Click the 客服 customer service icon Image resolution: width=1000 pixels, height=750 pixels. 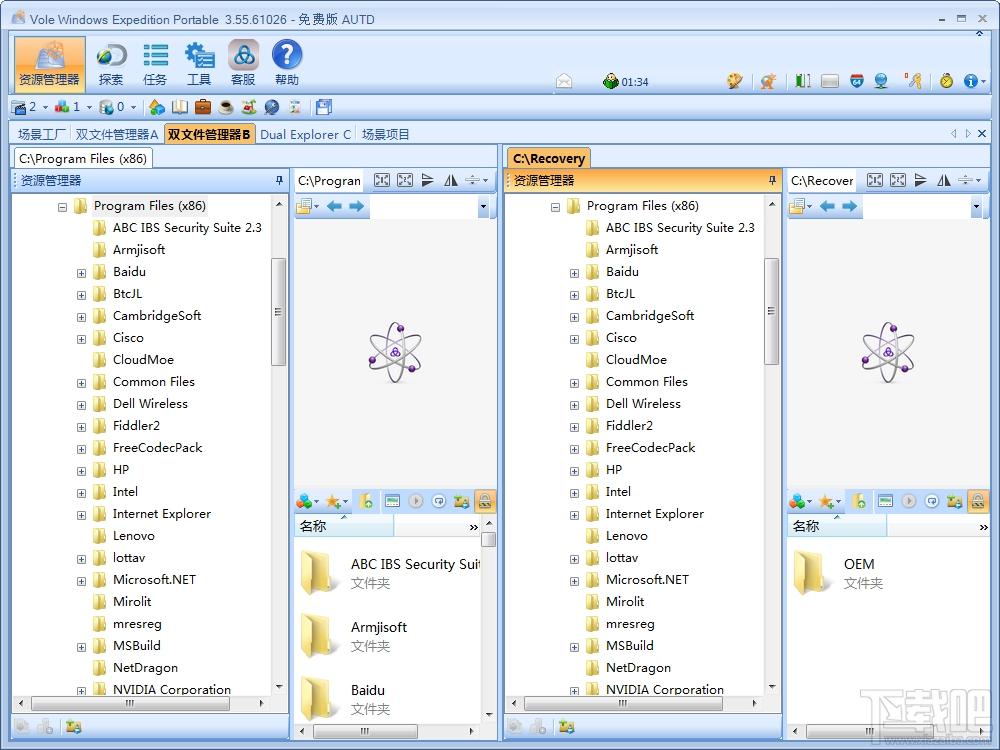point(243,64)
